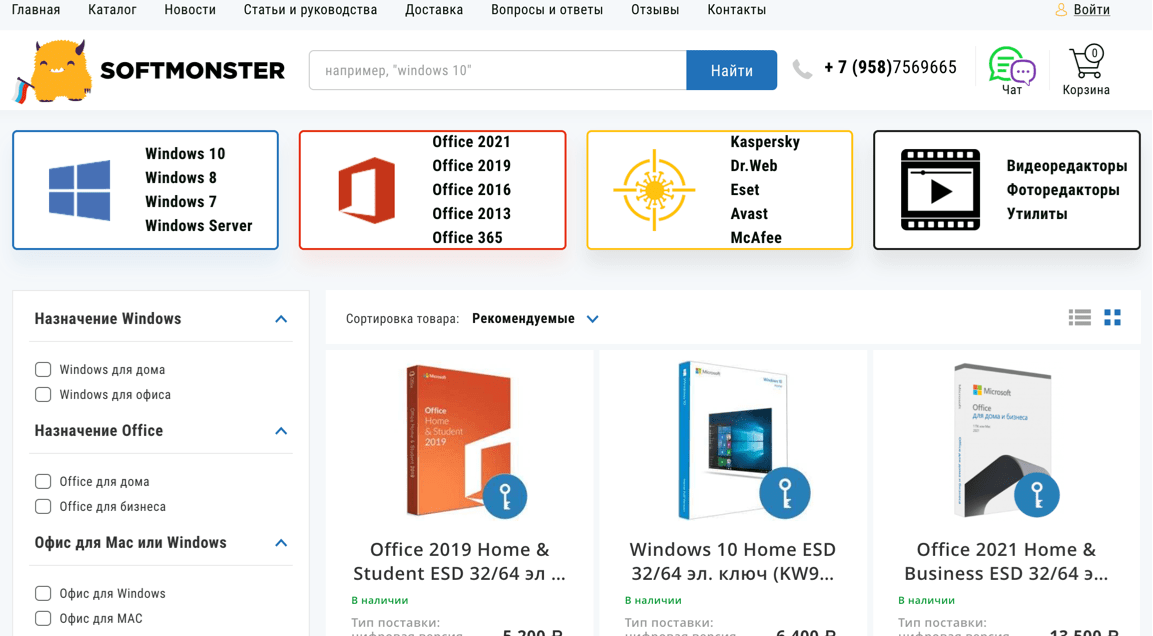Open the Контакты menu item
This screenshot has width=1153, height=636.
(737, 10)
